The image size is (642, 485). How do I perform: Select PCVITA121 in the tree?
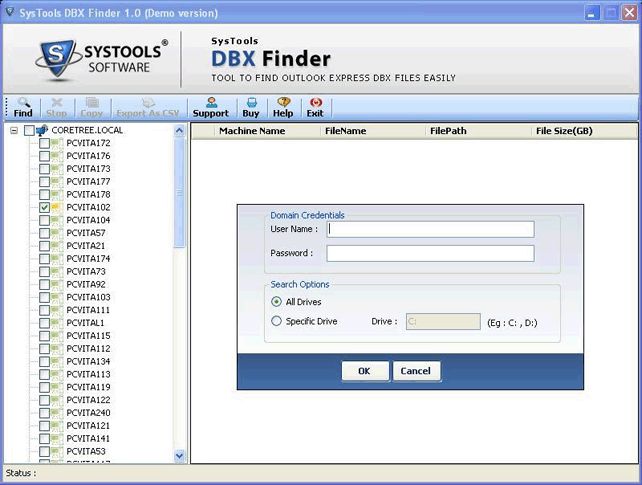(x=88, y=426)
